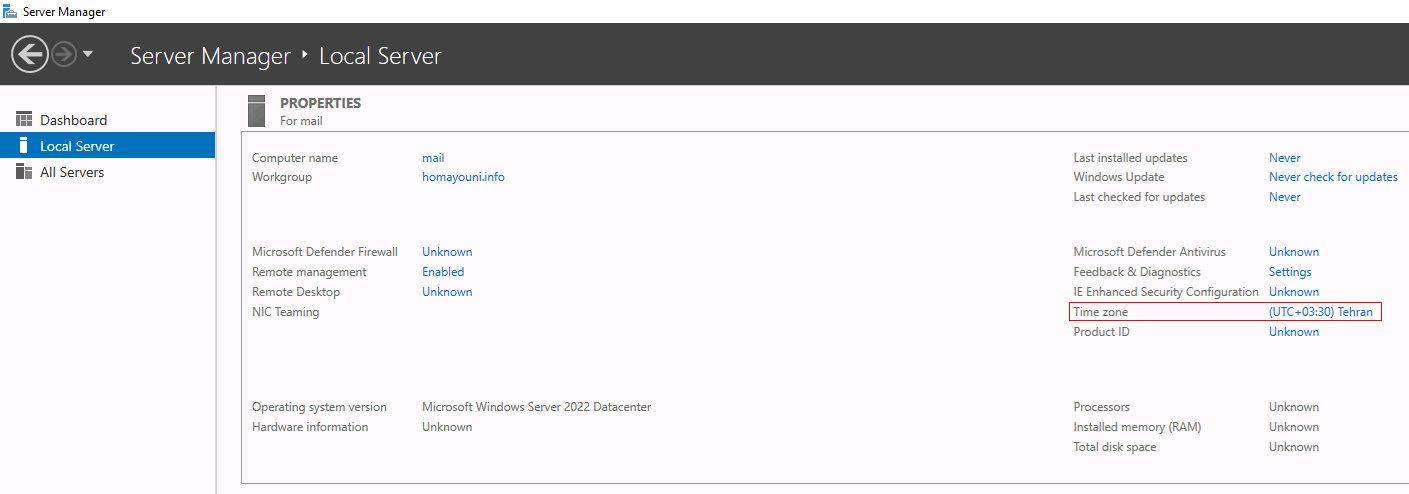Image resolution: width=1409 pixels, height=494 pixels.
Task: Click the Dashboard grid icon in sidebar
Action: (24, 119)
